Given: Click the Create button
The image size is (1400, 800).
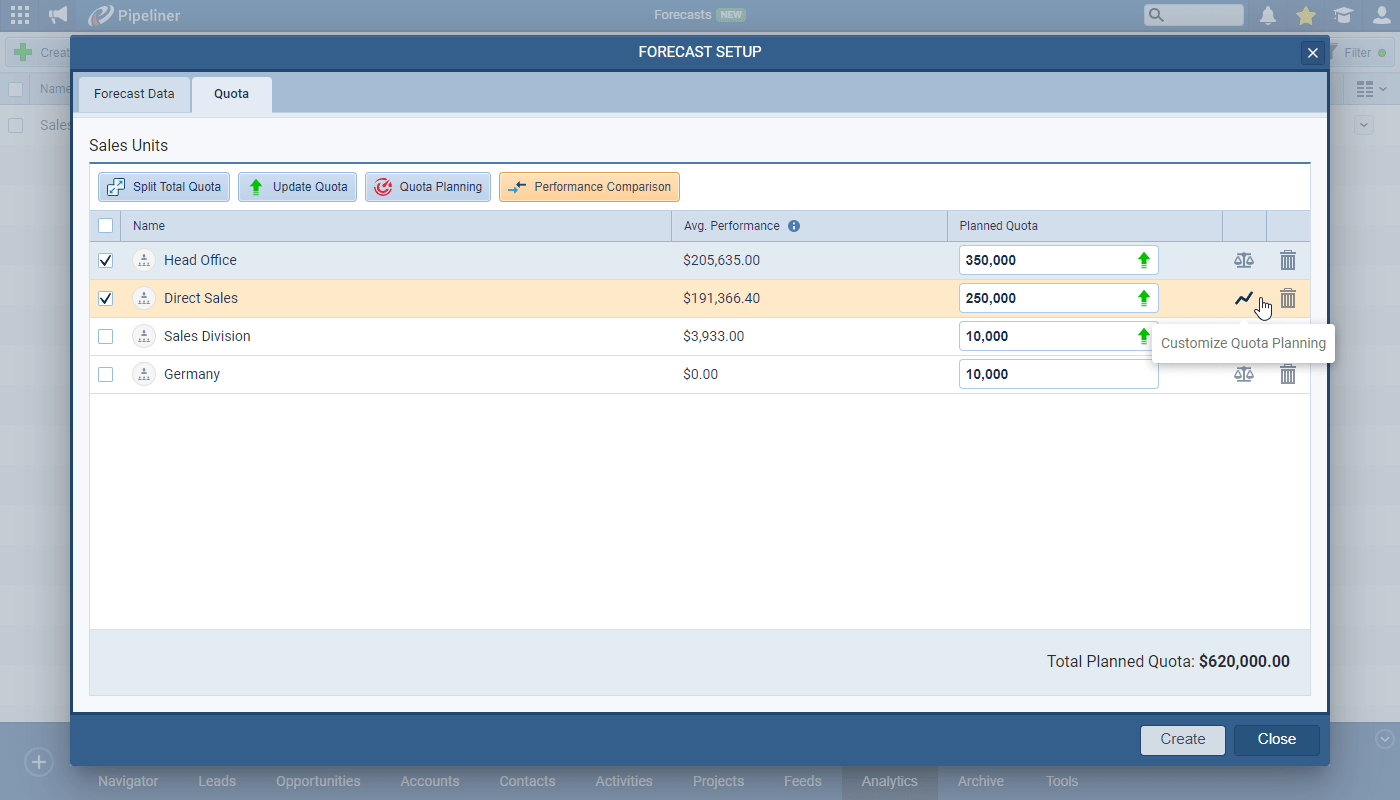Looking at the screenshot, I should coord(1183,739).
